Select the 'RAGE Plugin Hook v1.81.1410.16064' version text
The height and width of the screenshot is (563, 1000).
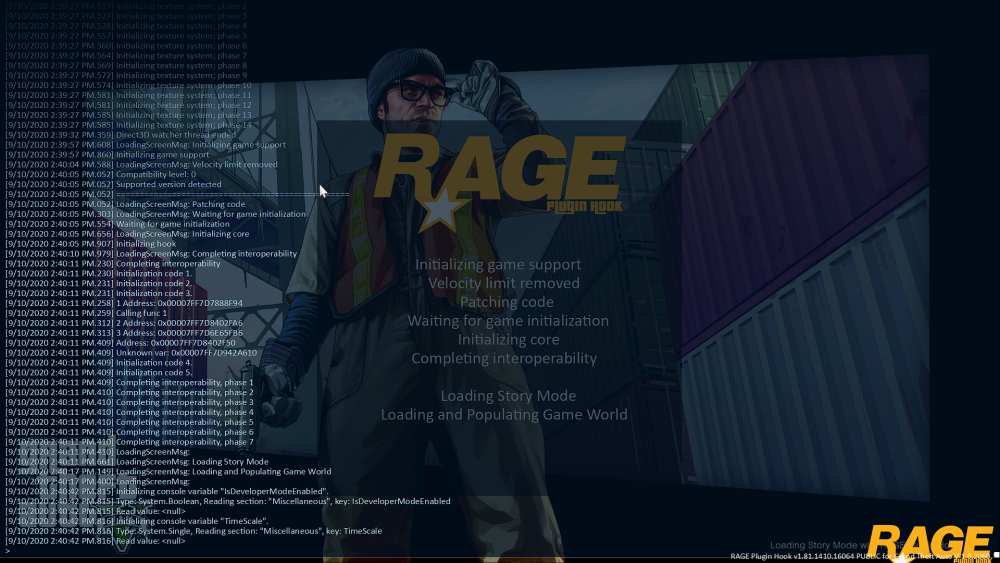(791, 557)
